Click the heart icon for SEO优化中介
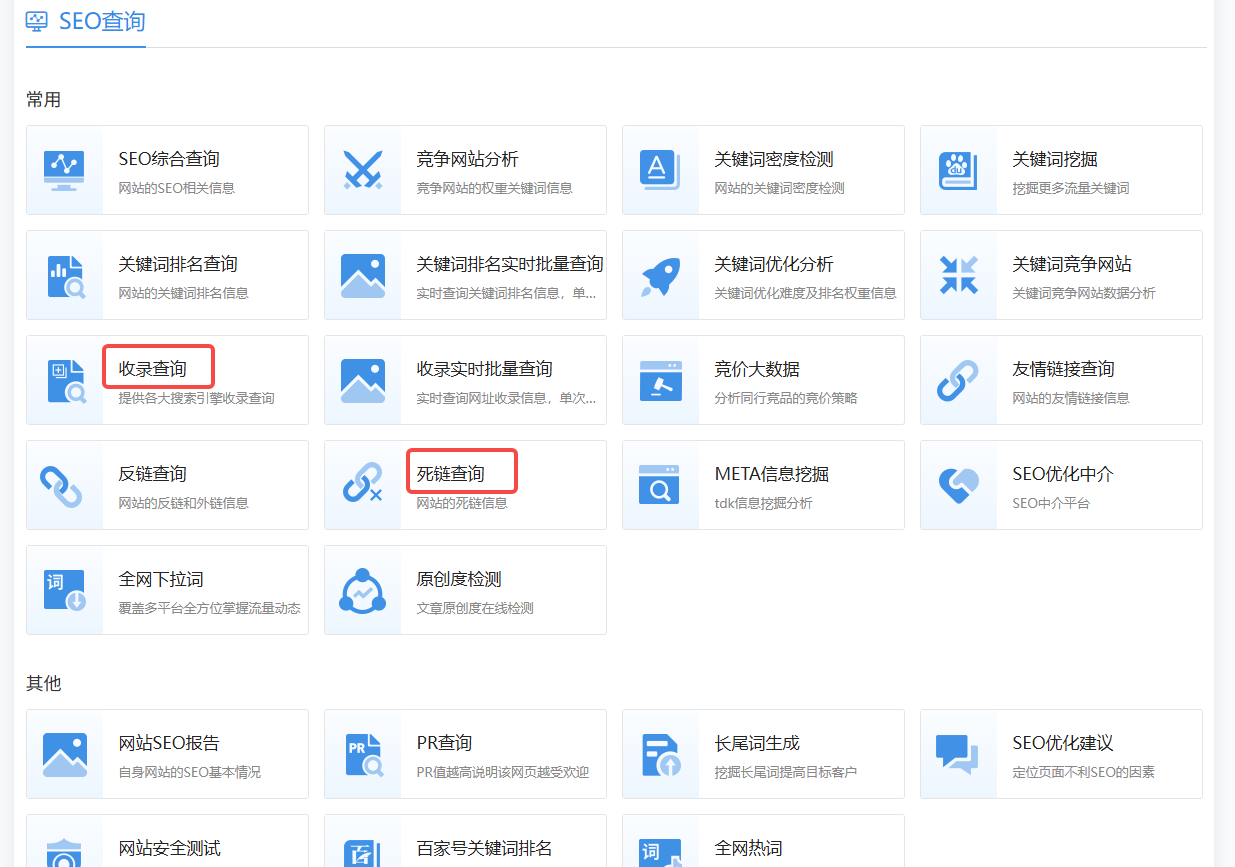Screen dimensions: 1235x867 click(x=958, y=485)
